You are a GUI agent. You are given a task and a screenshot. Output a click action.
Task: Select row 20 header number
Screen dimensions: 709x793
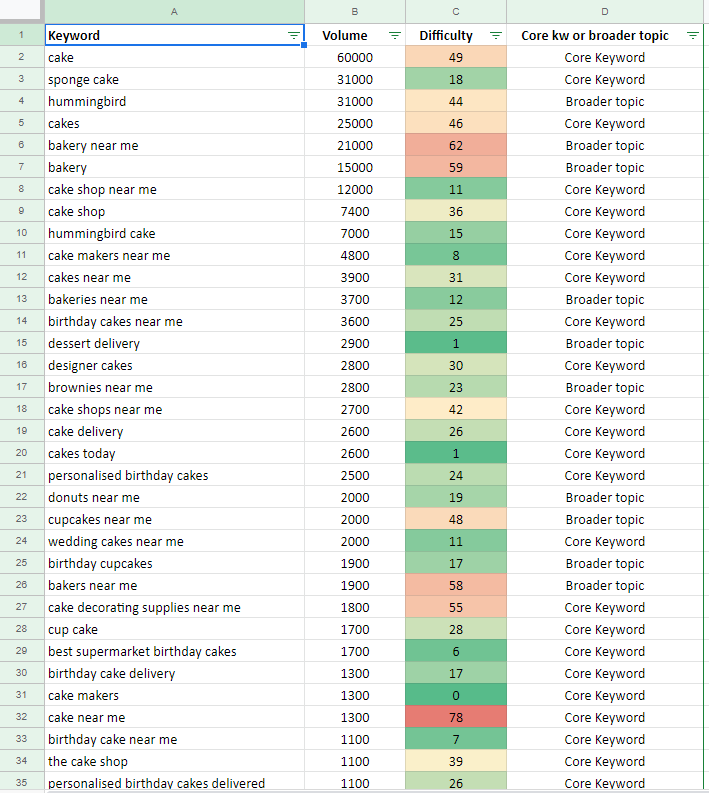tap(22, 453)
